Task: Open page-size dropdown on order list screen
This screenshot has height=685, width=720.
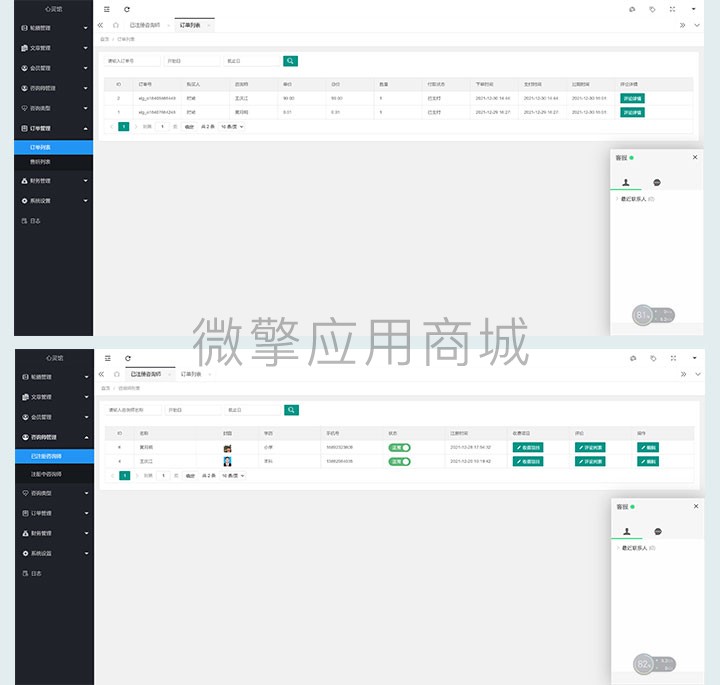Action: pyautogui.click(x=232, y=127)
